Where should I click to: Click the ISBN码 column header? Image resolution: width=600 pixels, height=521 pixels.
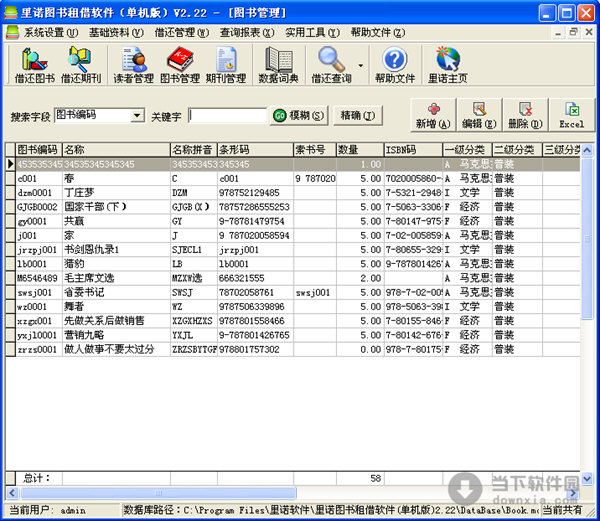[x=413, y=150]
